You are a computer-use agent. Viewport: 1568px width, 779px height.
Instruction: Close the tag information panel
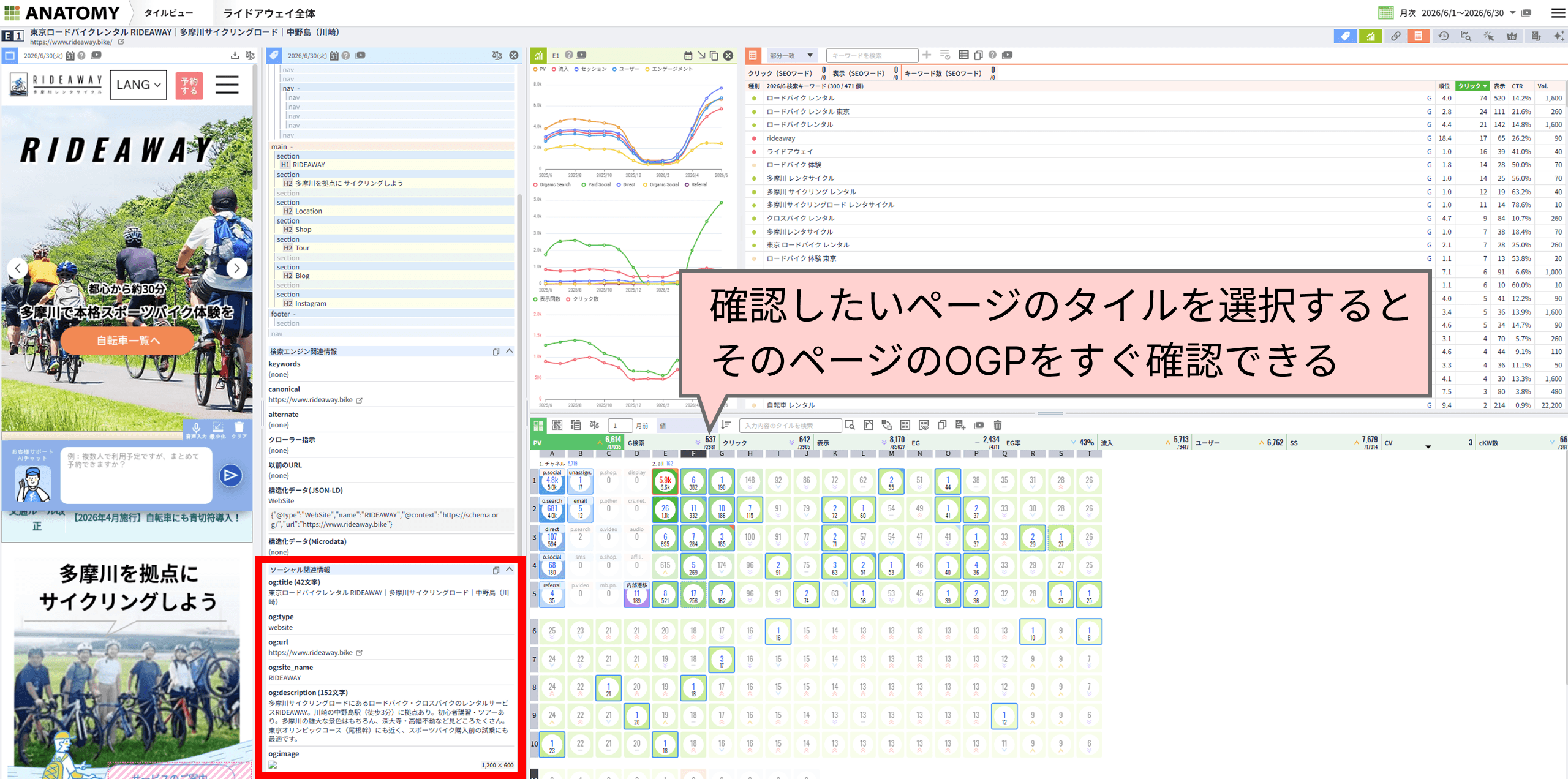514,56
